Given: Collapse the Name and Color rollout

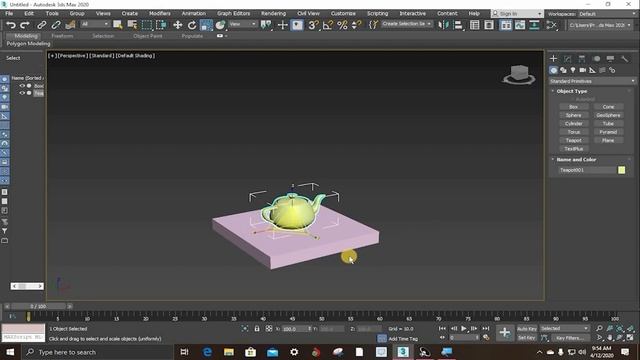Looking at the screenshot, I should pos(576,160).
